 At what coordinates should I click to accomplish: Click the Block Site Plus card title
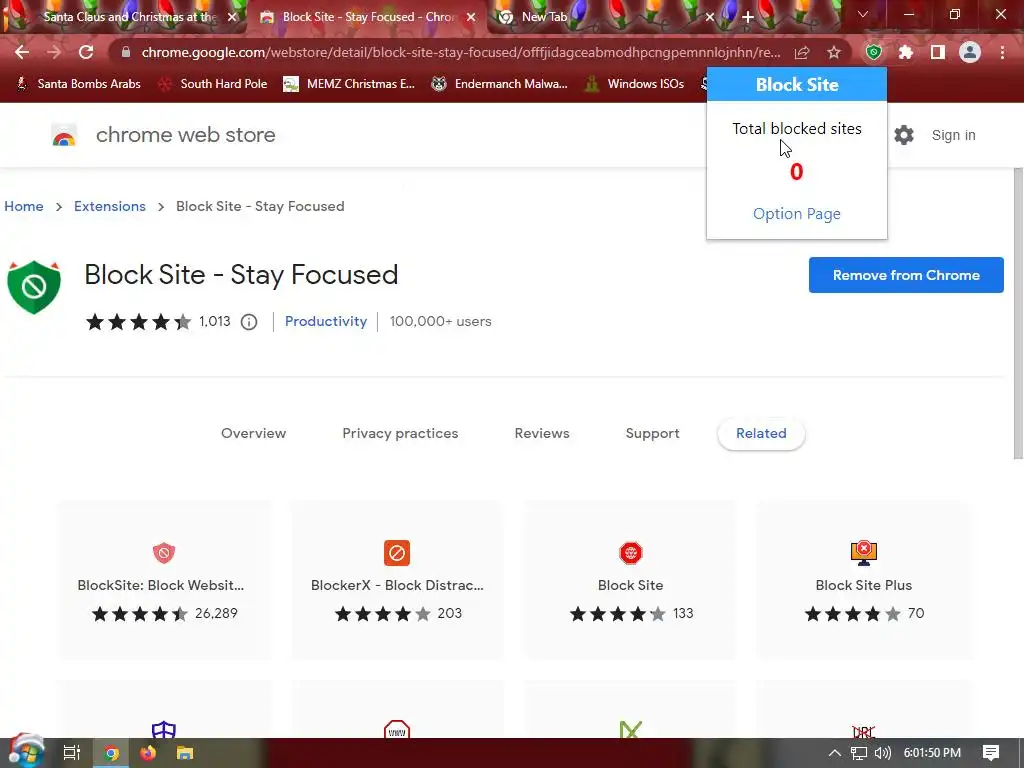(864, 585)
